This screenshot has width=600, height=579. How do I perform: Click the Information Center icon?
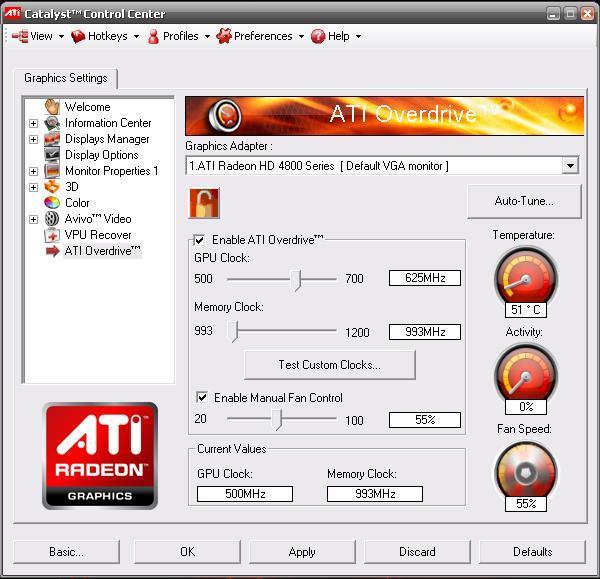pos(52,123)
